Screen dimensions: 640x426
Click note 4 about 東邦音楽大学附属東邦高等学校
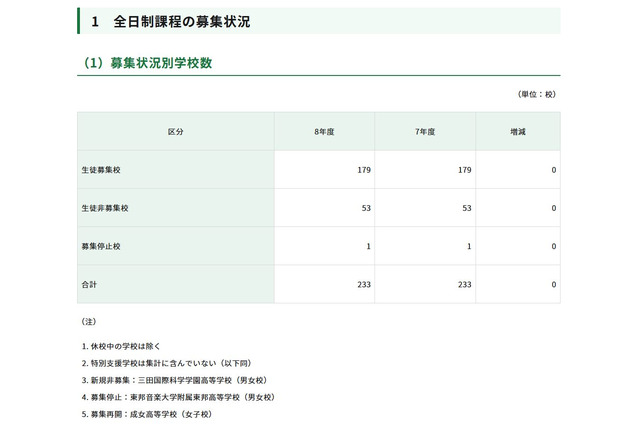coord(177,397)
